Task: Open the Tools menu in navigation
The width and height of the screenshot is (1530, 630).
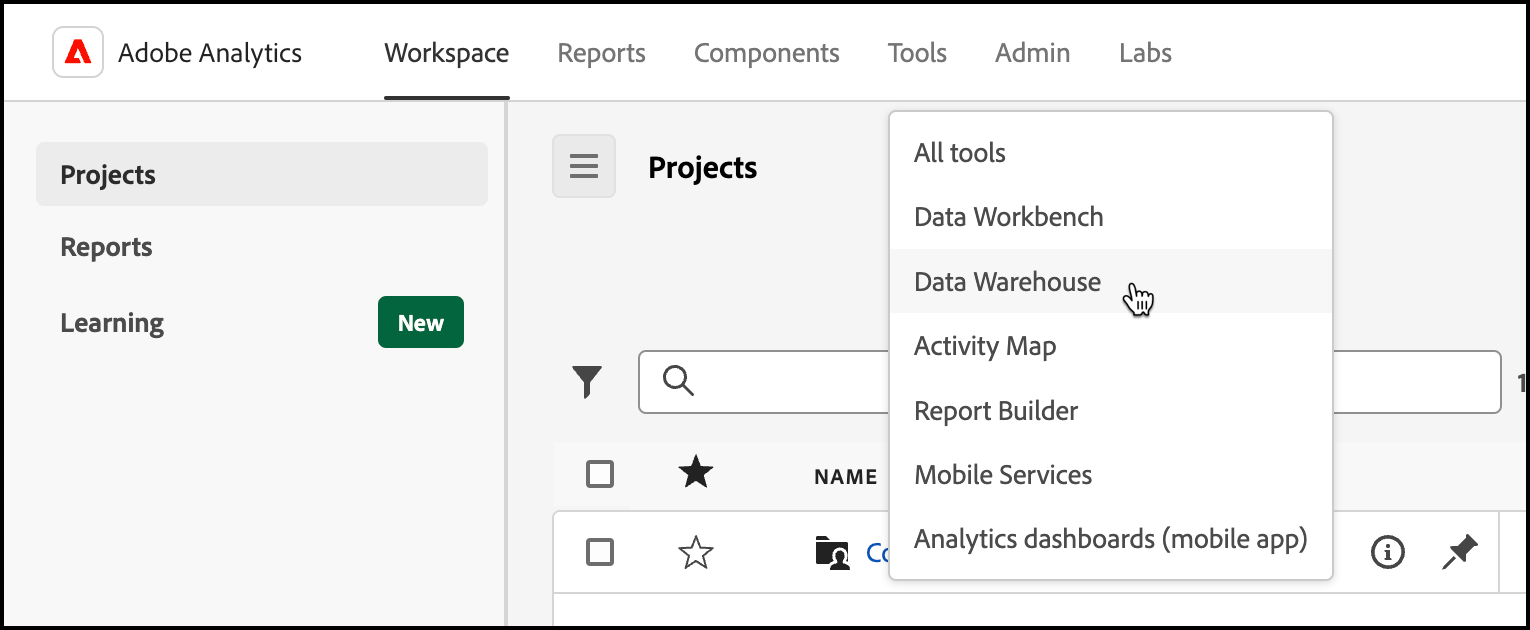Action: point(917,53)
